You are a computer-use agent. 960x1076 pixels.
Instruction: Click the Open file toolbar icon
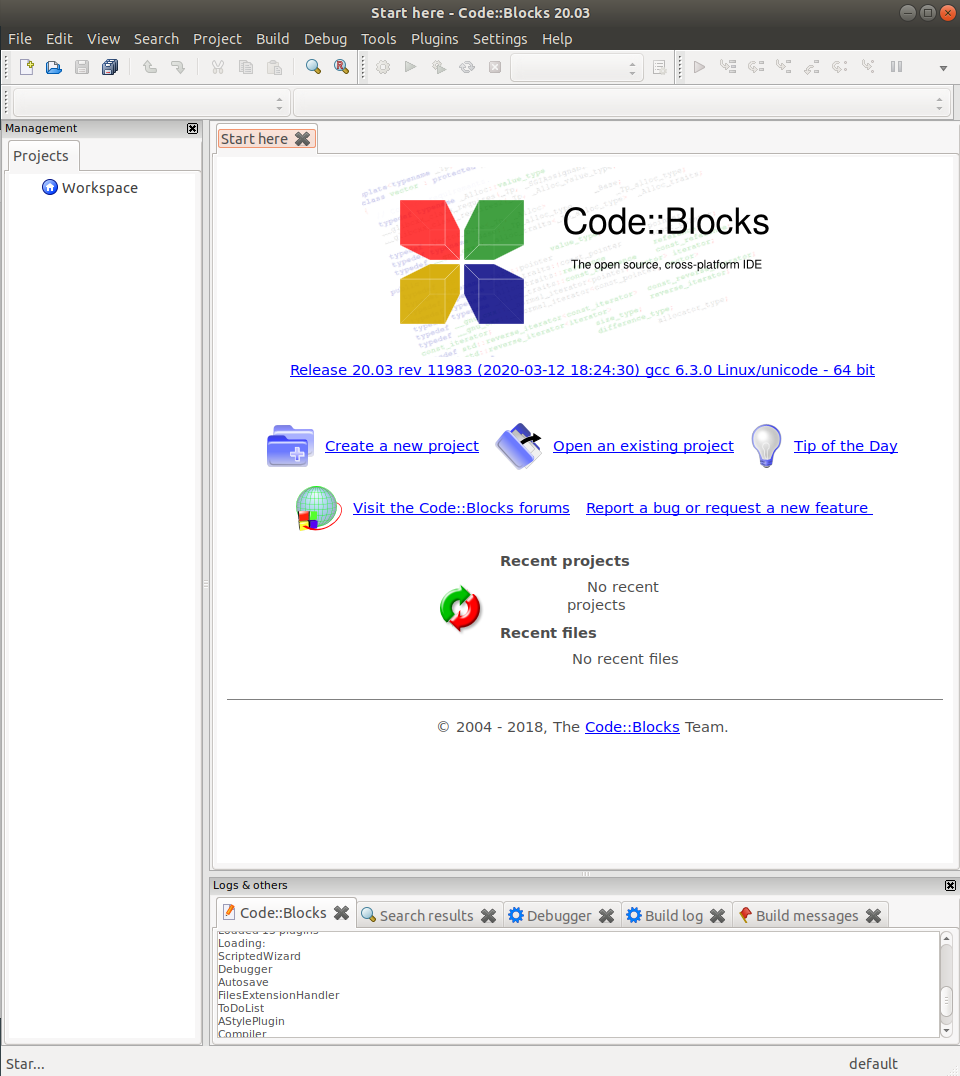click(x=54, y=67)
